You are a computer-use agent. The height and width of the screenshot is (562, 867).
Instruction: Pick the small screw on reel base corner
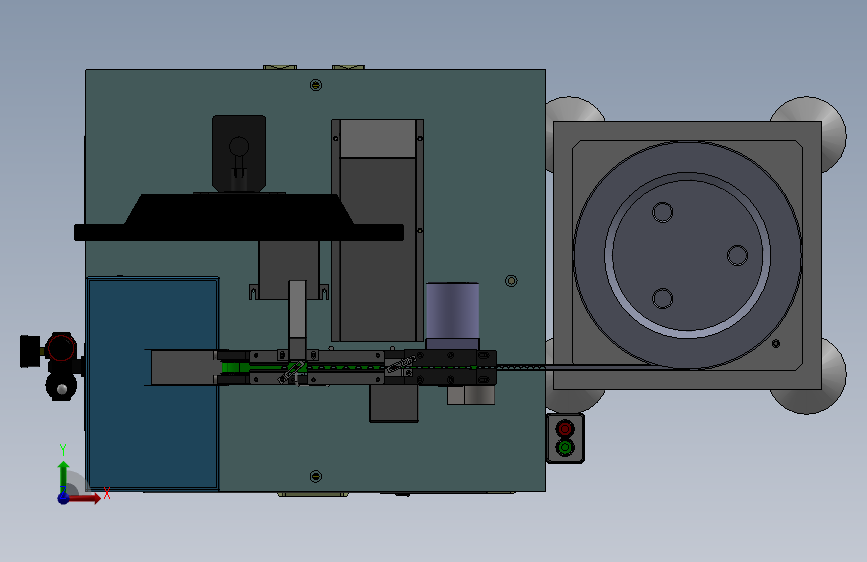776,344
